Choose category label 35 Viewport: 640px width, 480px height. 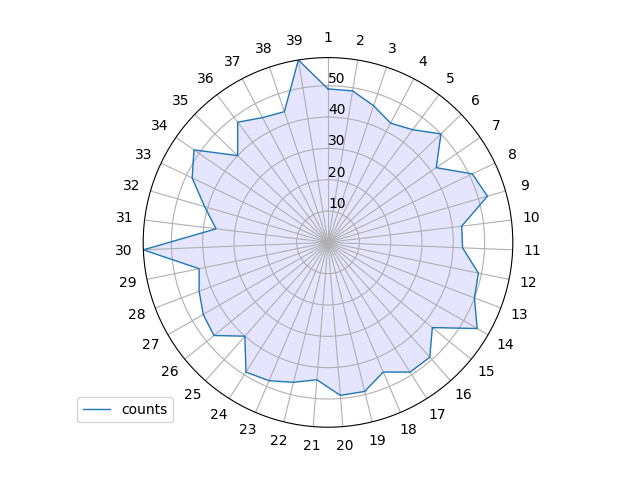[180, 100]
